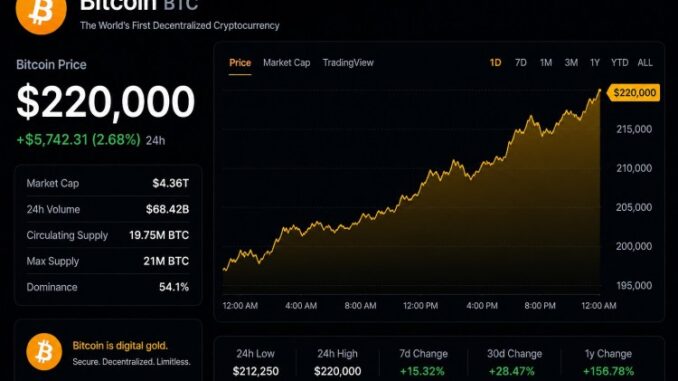This screenshot has height=381, width=678.
Task: Click the 7d Change stat
Action: (423, 362)
